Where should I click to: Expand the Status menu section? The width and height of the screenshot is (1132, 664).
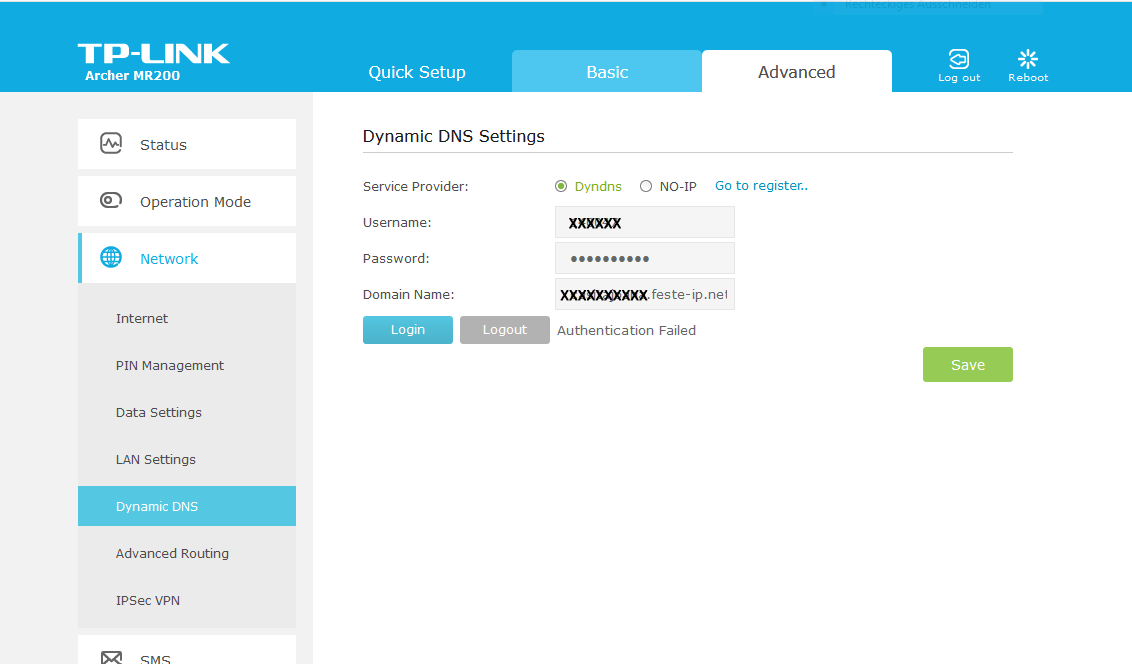[x=163, y=145]
